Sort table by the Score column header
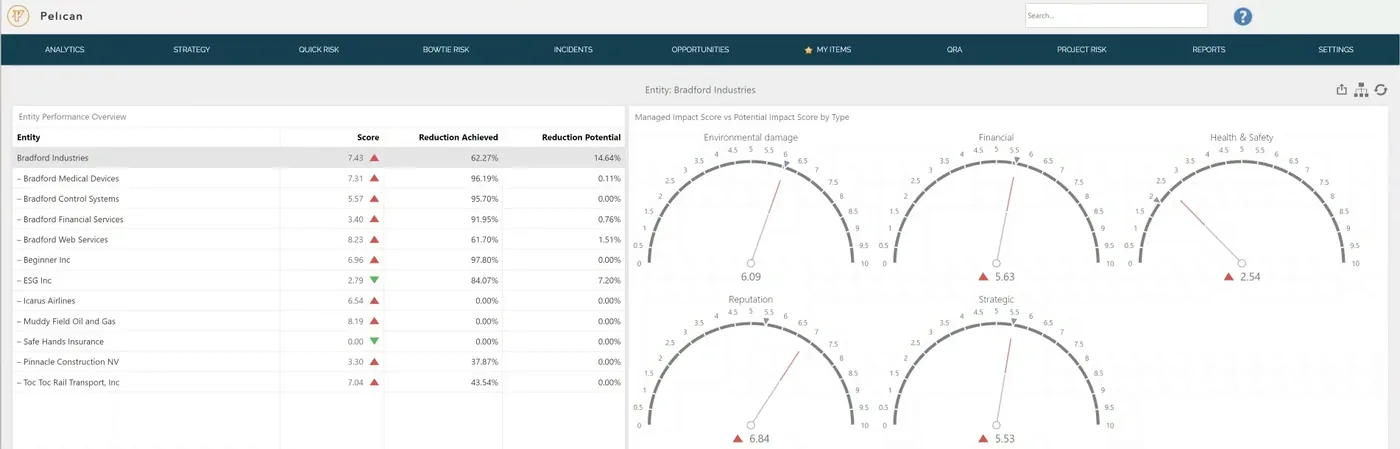Image resolution: width=1400 pixels, height=449 pixels. 368,137
